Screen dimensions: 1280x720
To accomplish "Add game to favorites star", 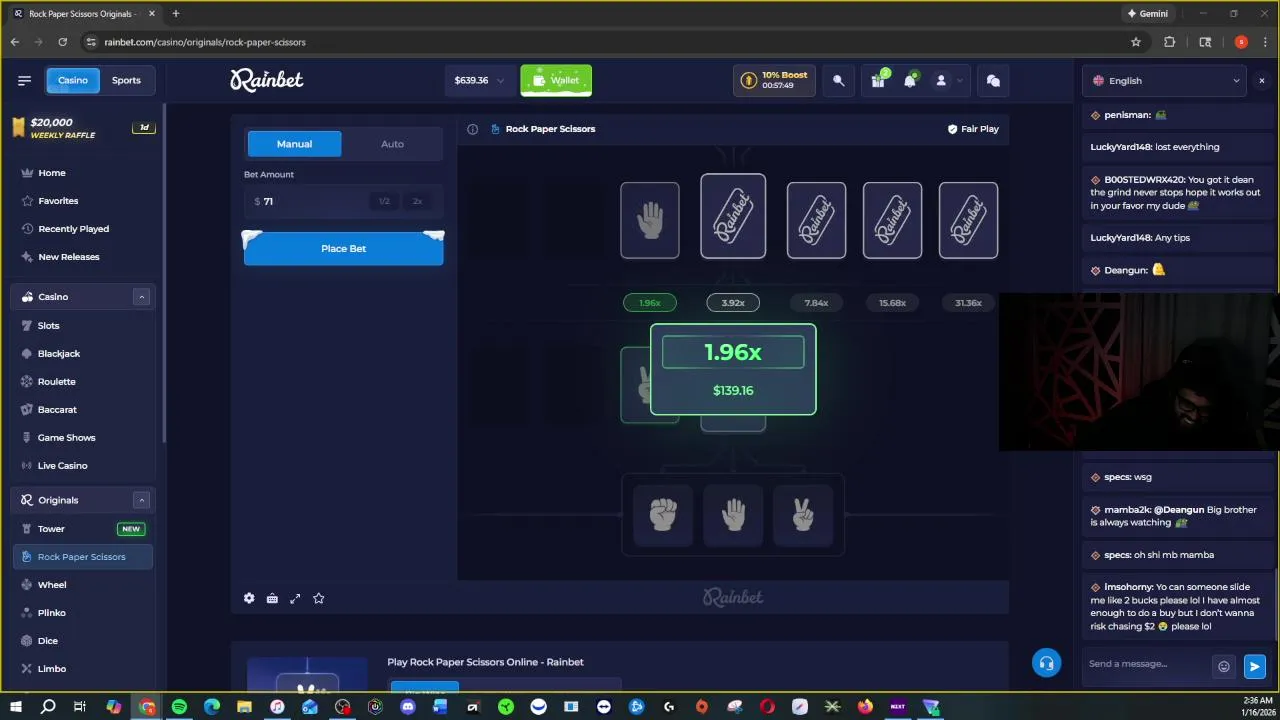I will click(318, 598).
